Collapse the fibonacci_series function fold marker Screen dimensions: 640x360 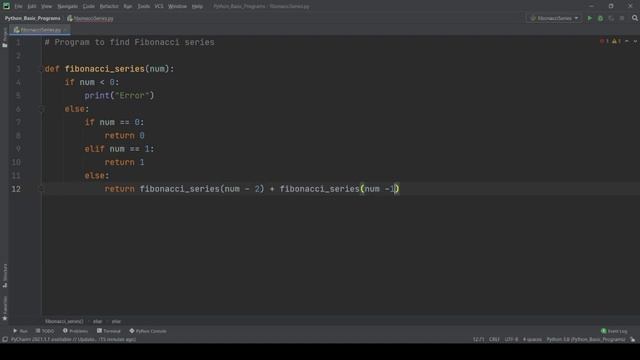point(41,69)
